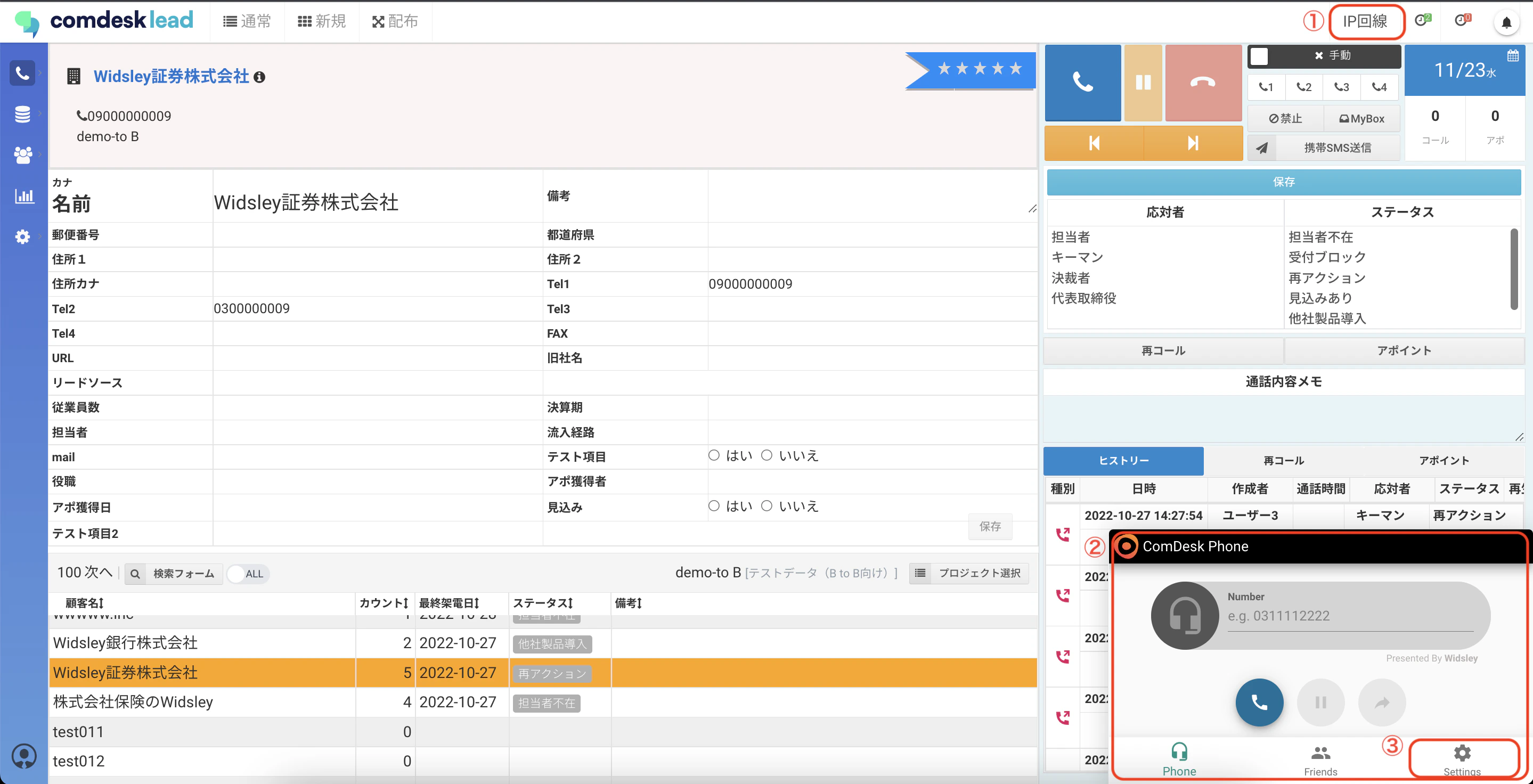Open the bar chart reports icon

[x=24, y=195]
